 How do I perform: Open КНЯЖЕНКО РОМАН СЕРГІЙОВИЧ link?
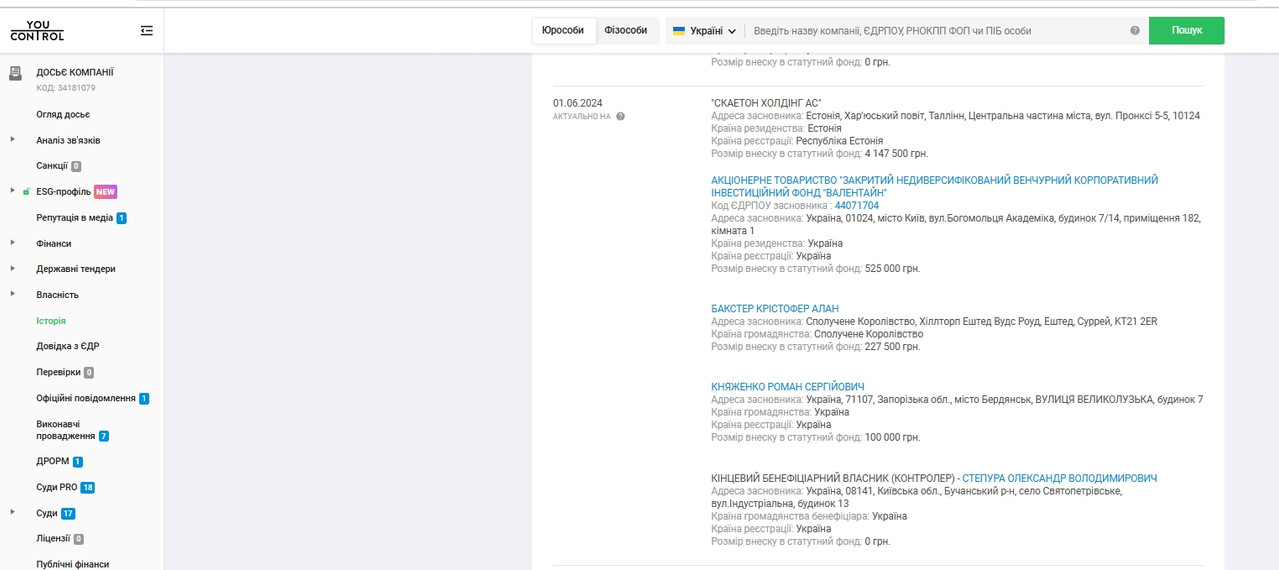(788, 387)
